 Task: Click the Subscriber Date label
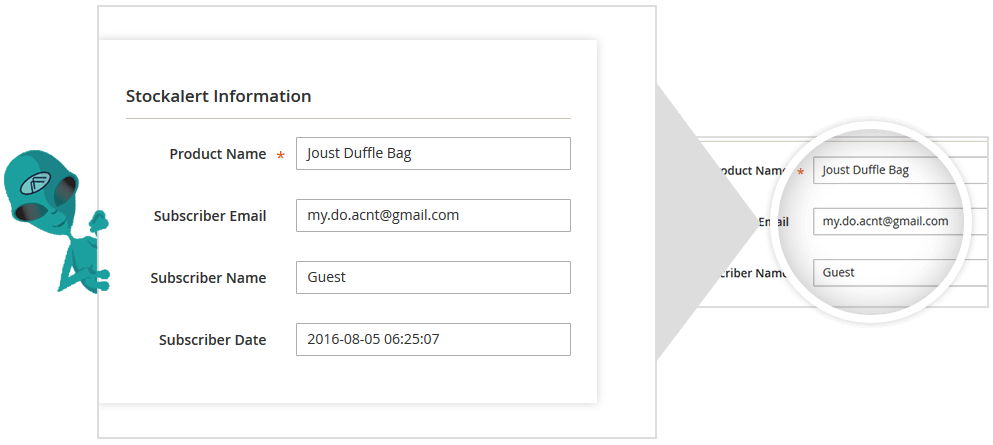212,340
